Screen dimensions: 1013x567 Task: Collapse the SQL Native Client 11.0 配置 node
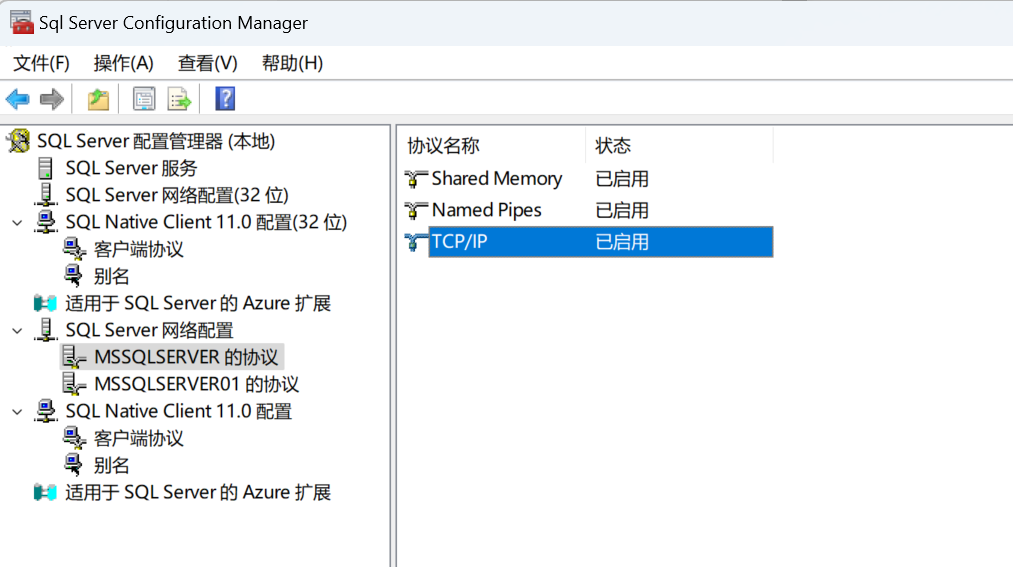(x=17, y=411)
